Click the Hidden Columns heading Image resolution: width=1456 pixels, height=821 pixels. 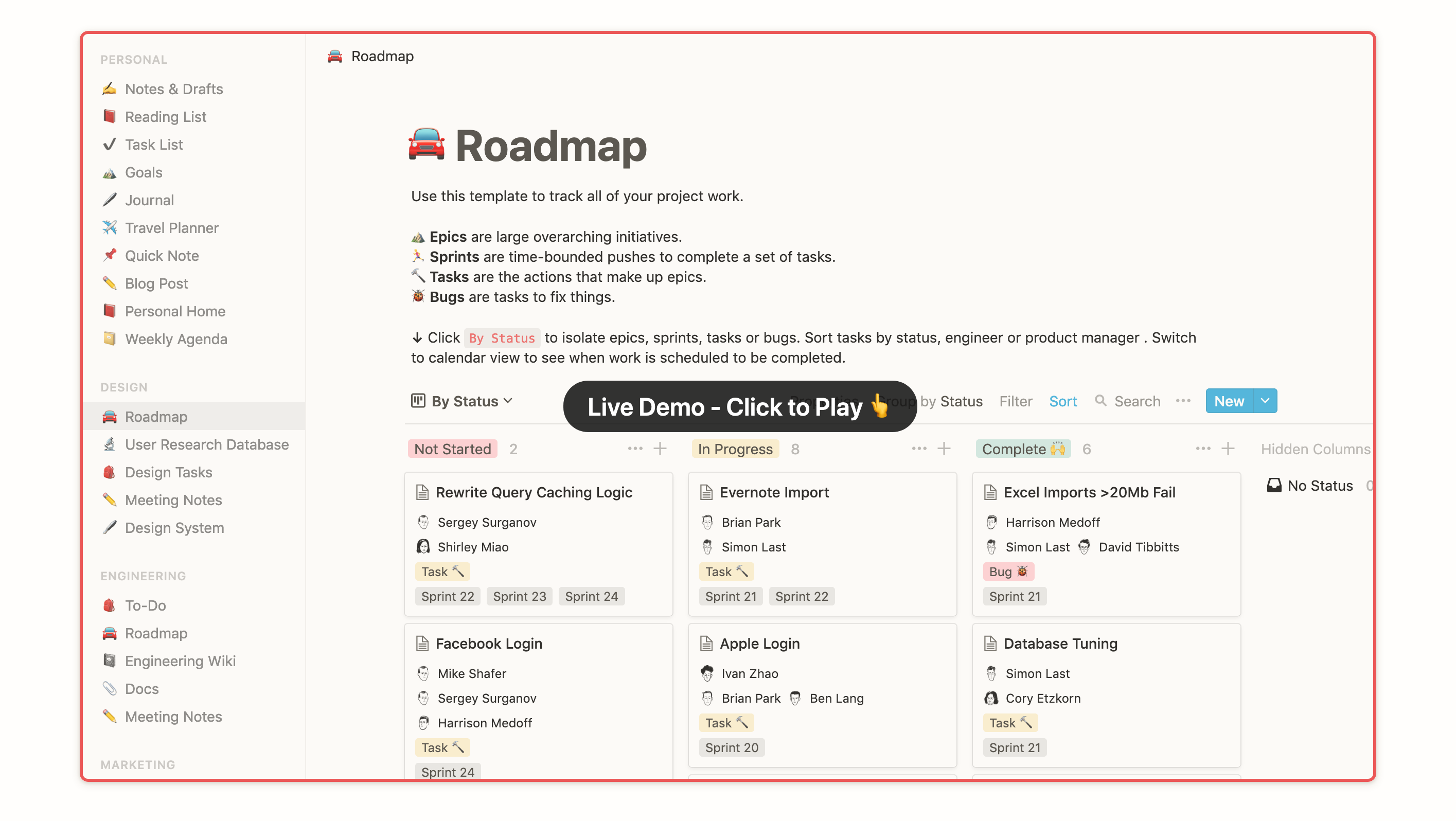1315,449
